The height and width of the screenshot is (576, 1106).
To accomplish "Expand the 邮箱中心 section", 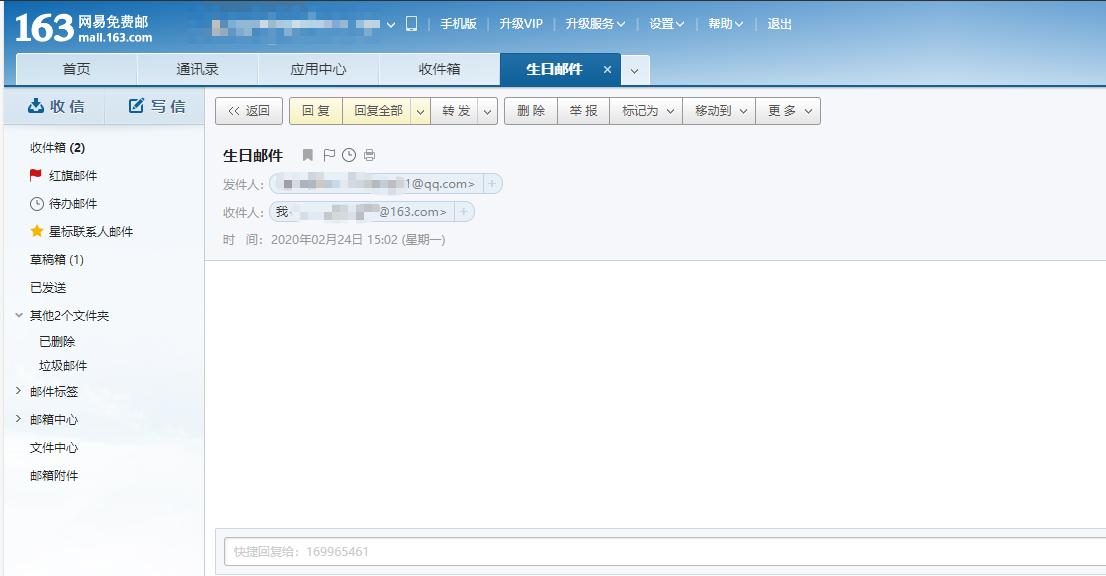I will (19, 419).
